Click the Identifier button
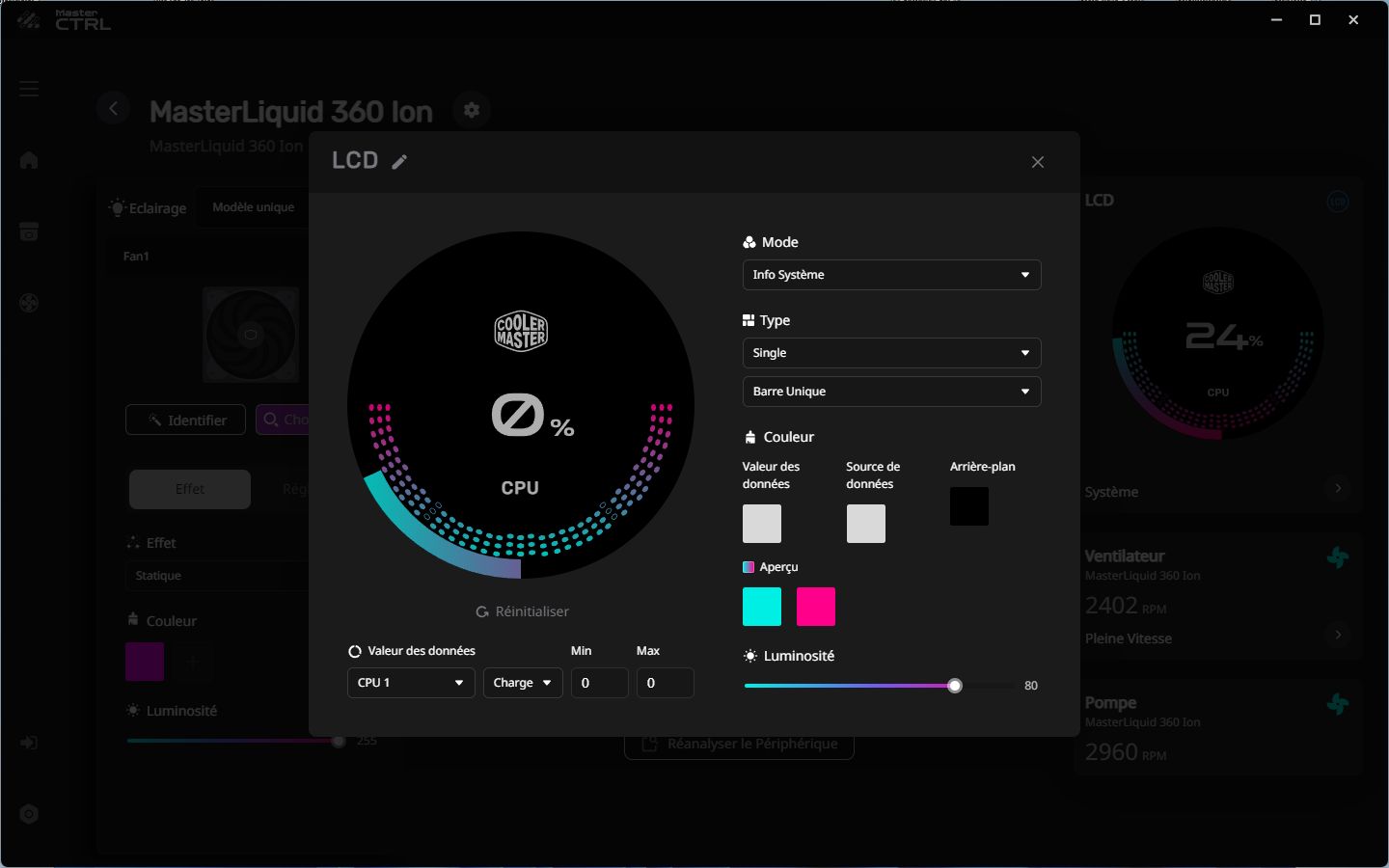This screenshot has width=1389, height=868. [186, 420]
